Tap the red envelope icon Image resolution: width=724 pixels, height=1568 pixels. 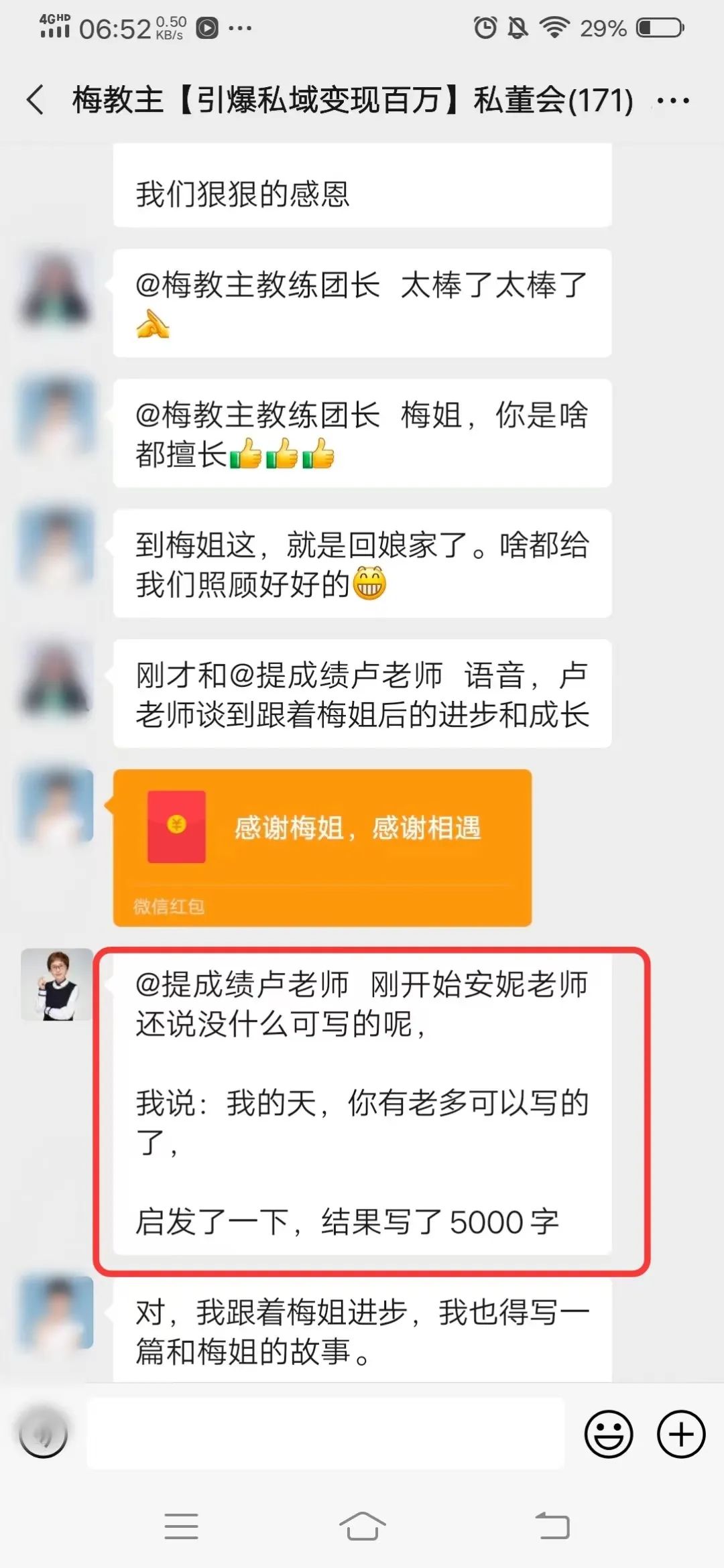pyautogui.click(x=176, y=826)
